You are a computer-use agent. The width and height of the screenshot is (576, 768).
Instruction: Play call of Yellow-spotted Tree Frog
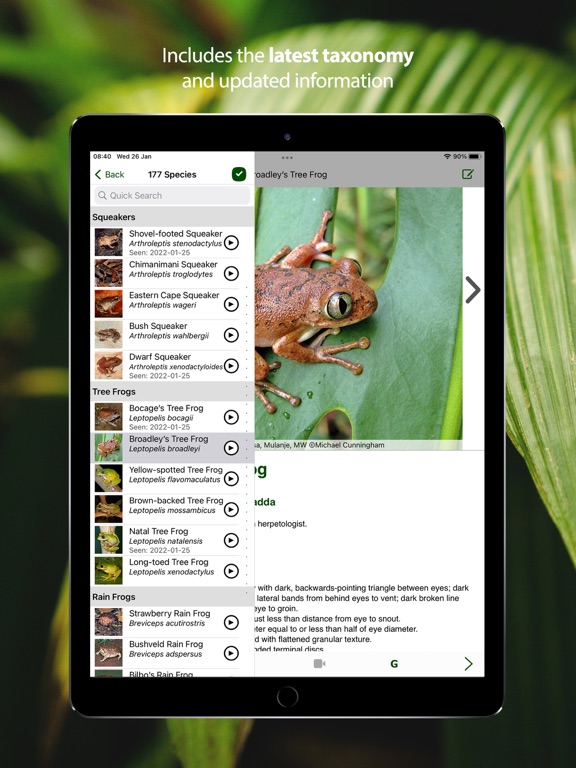coord(231,479)
